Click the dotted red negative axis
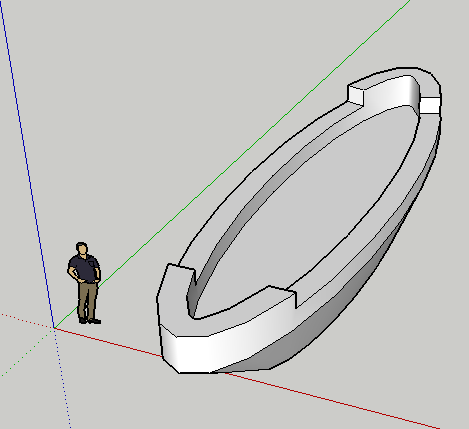Image resolution: width=469 pixels, height=429 pixels. (x=27, y=321)
